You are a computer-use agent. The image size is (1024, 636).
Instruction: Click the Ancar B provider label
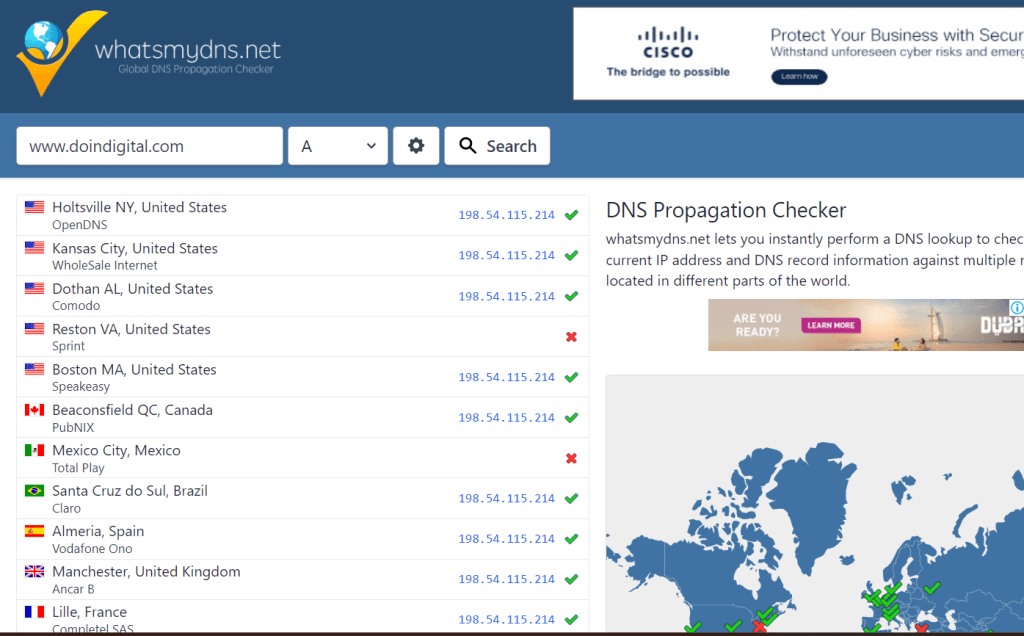point(73,589)
